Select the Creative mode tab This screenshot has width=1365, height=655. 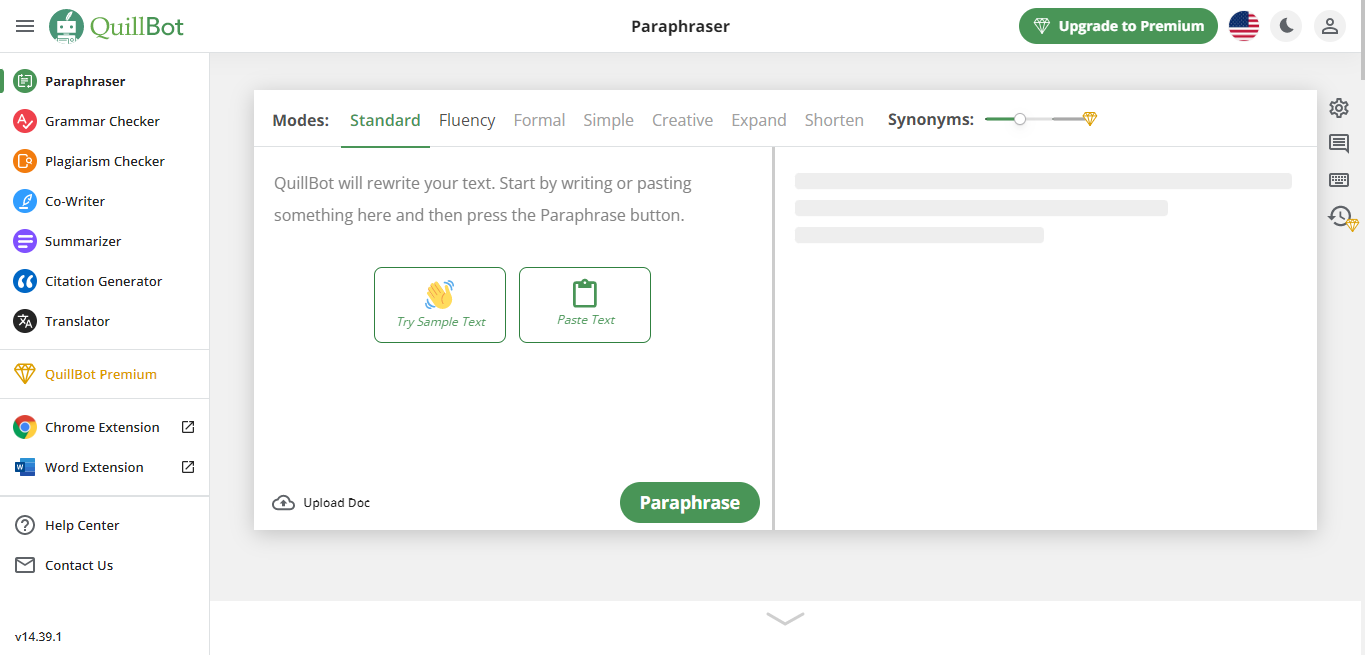point(682,120)
